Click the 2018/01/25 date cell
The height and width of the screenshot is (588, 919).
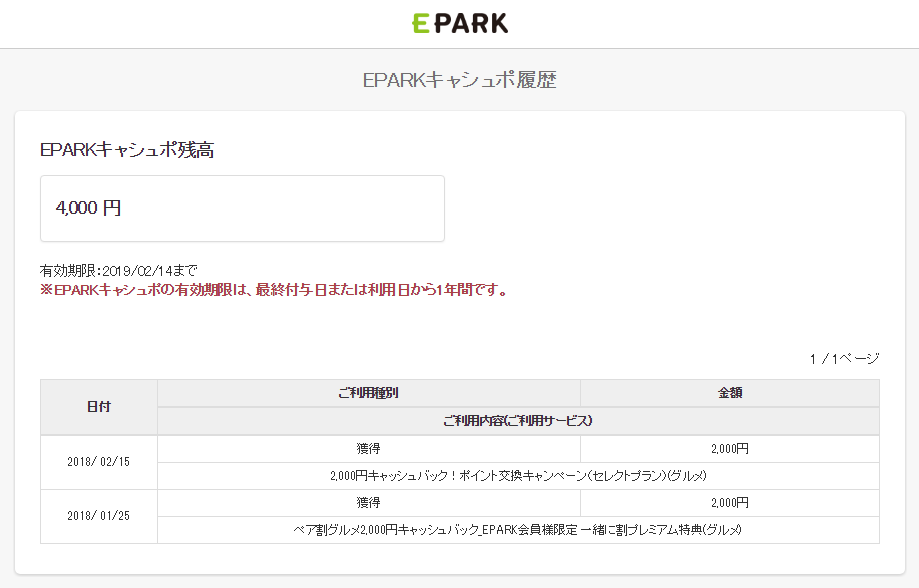98,516
